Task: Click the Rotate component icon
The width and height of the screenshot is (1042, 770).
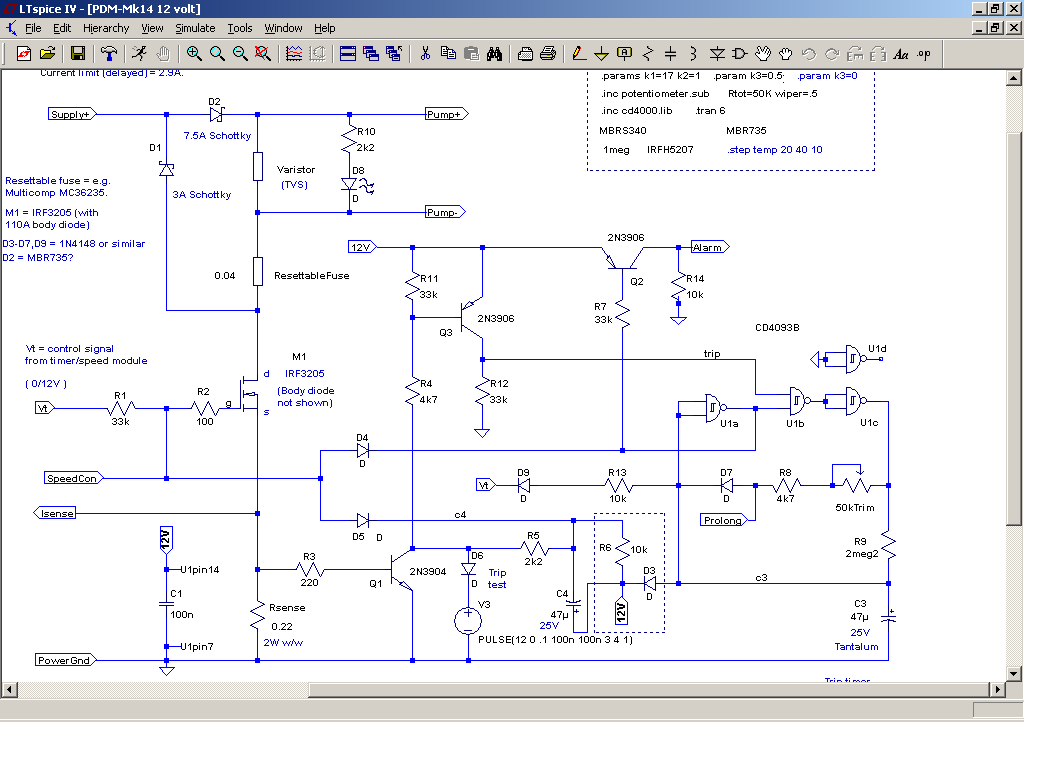Action: pyautogui.click(x=855, y=54)
